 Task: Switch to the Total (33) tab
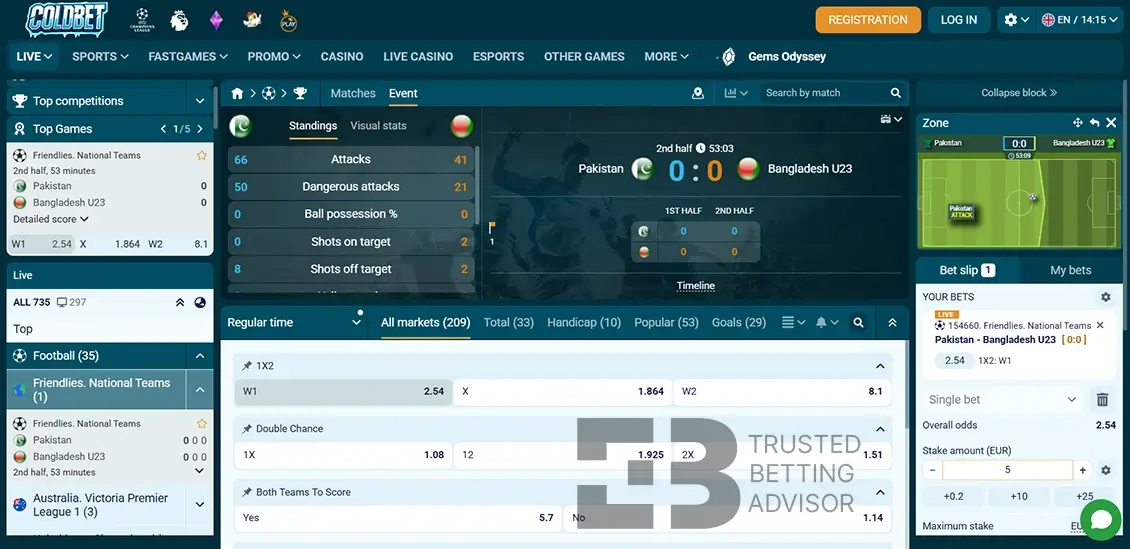point(508,323)
